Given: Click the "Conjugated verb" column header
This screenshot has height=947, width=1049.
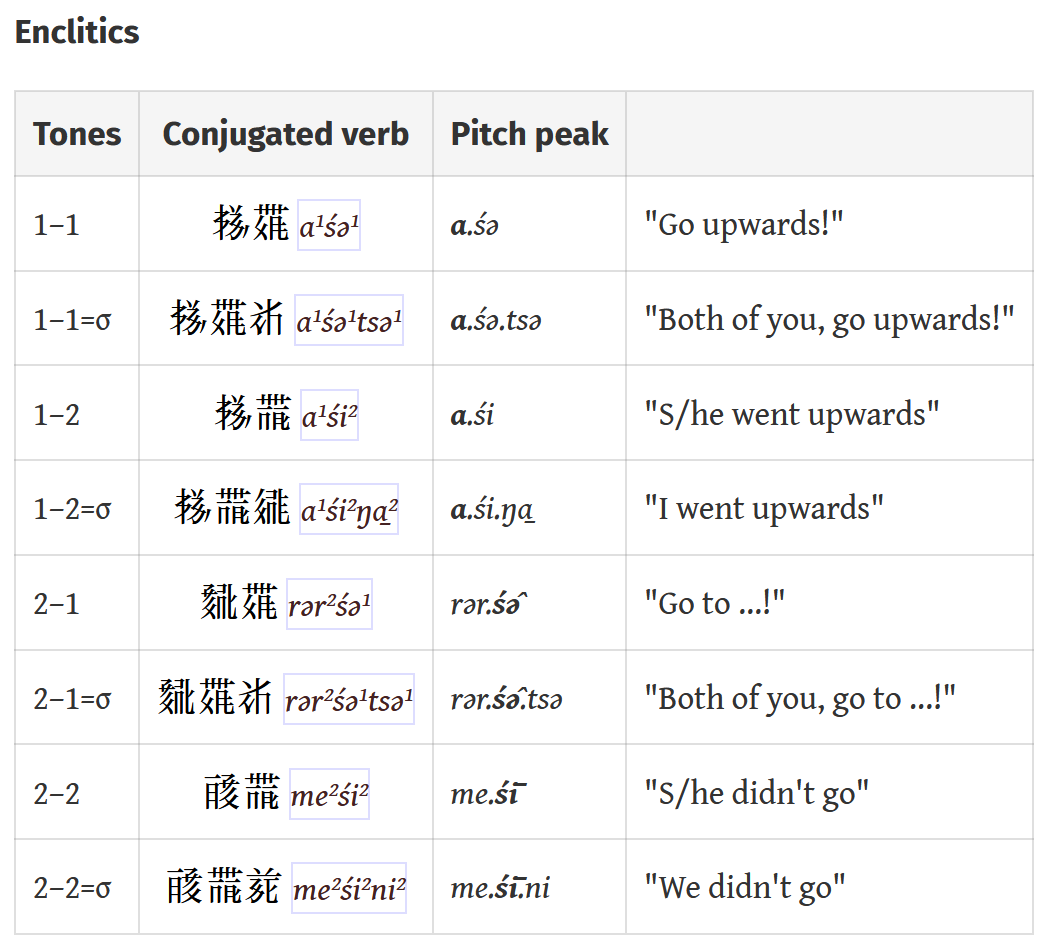Looking at the screenshot, I should [x=285, y=134].
